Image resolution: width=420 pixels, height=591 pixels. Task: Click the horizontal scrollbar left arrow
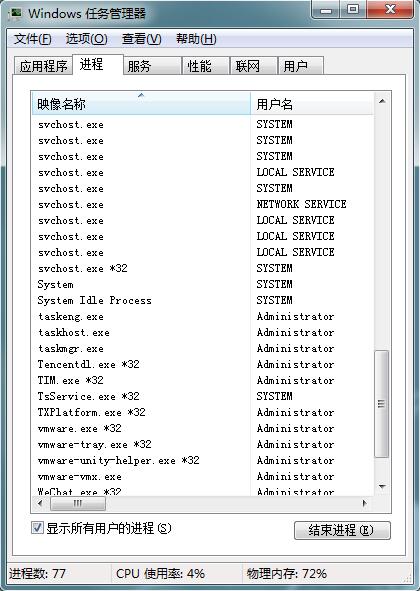40,503
